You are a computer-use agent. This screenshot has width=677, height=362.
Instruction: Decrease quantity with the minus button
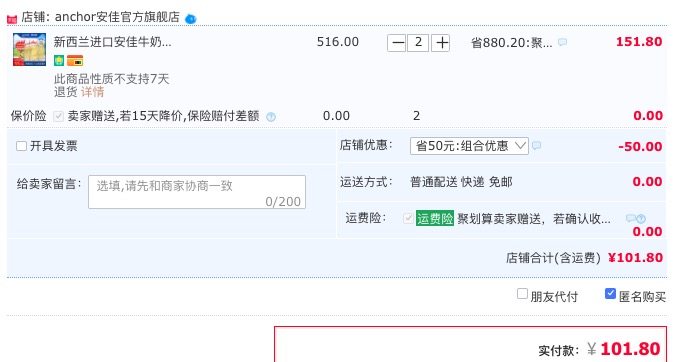tap(396, 43)
